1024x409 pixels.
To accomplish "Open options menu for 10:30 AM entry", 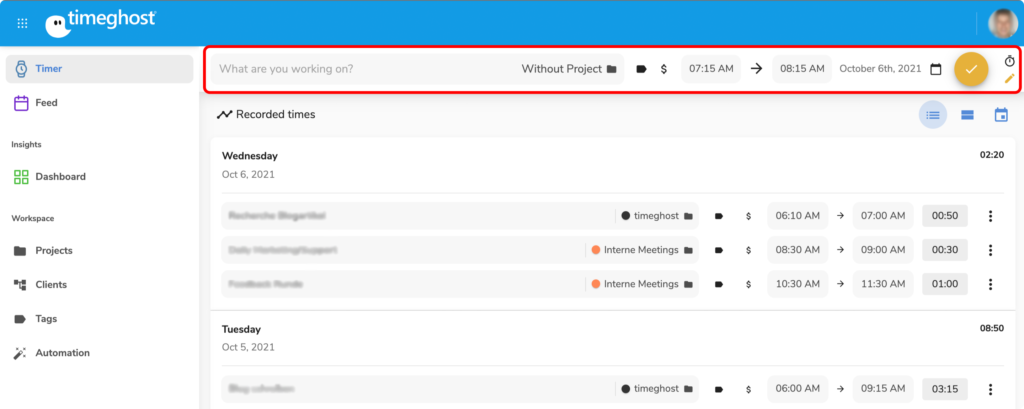I will [x=990, y=284].
